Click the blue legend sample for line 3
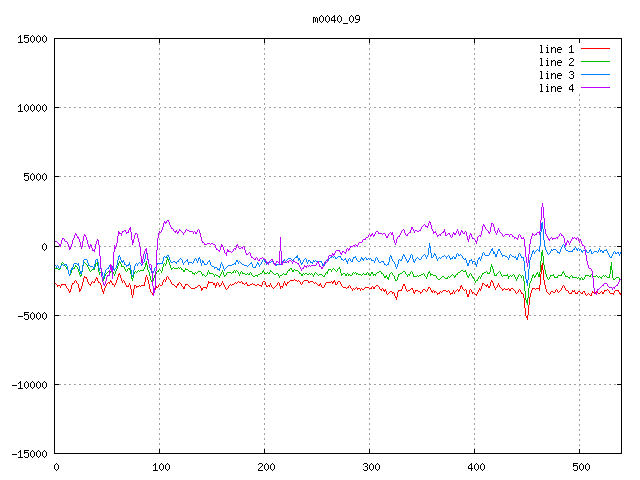This screenshot has height=480, width=640. (596, 75)
